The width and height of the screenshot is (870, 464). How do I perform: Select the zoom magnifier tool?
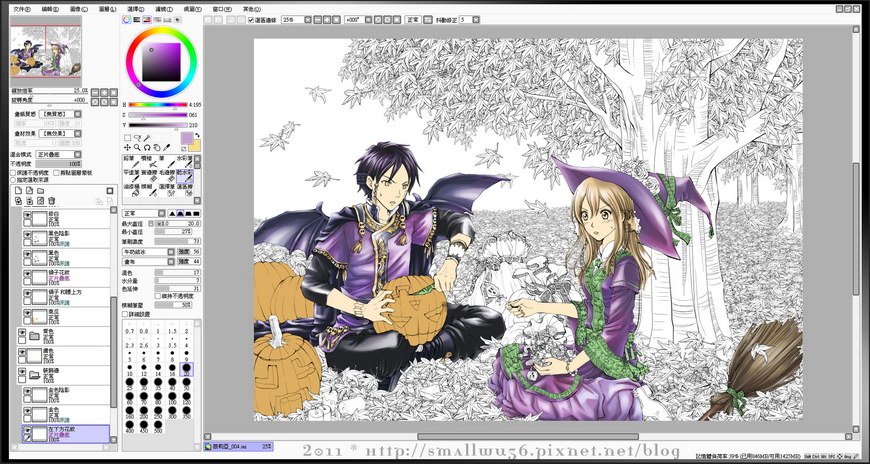tap(137, 148)
